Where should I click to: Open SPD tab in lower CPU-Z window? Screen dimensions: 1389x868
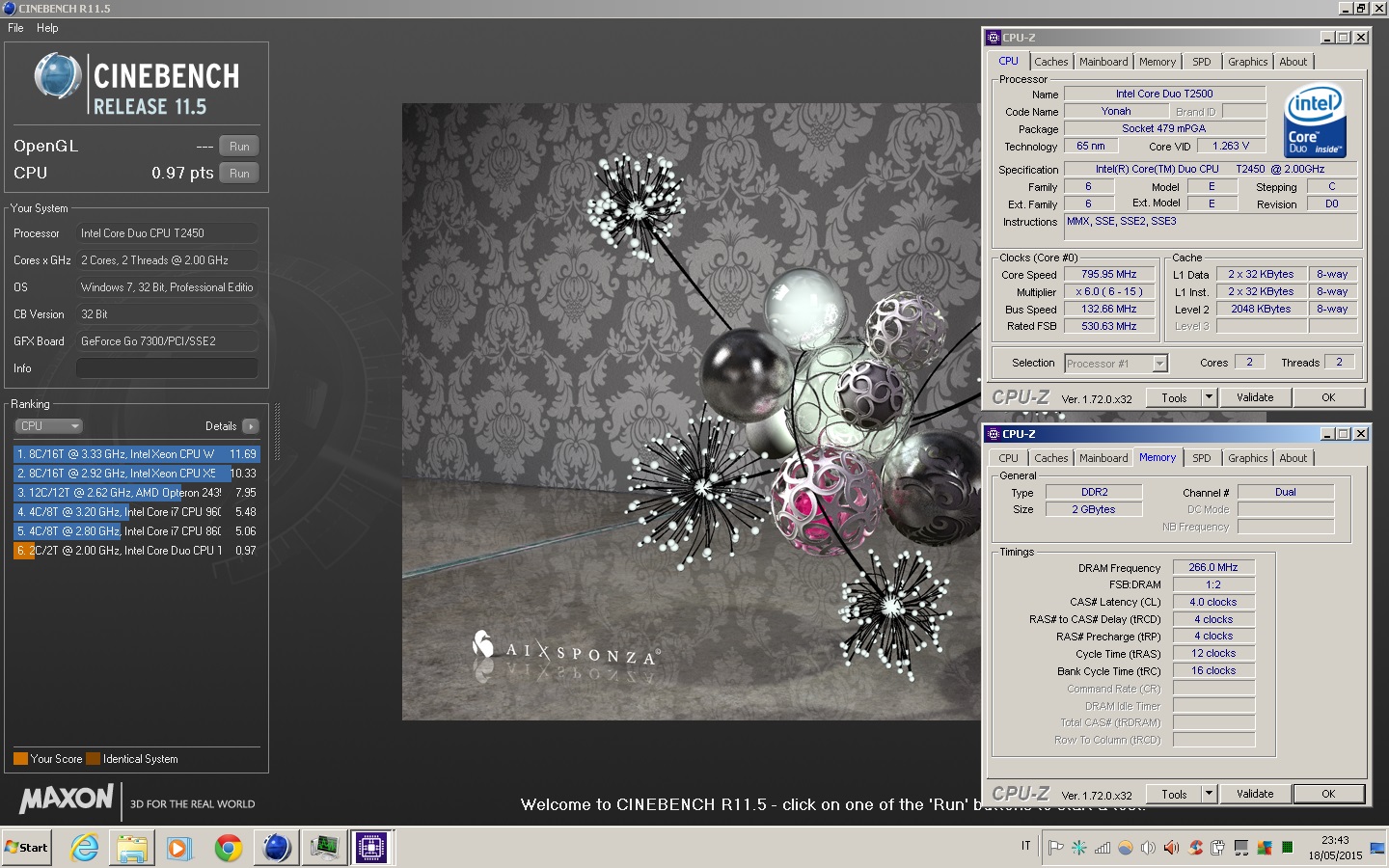tap(1202, 458)
